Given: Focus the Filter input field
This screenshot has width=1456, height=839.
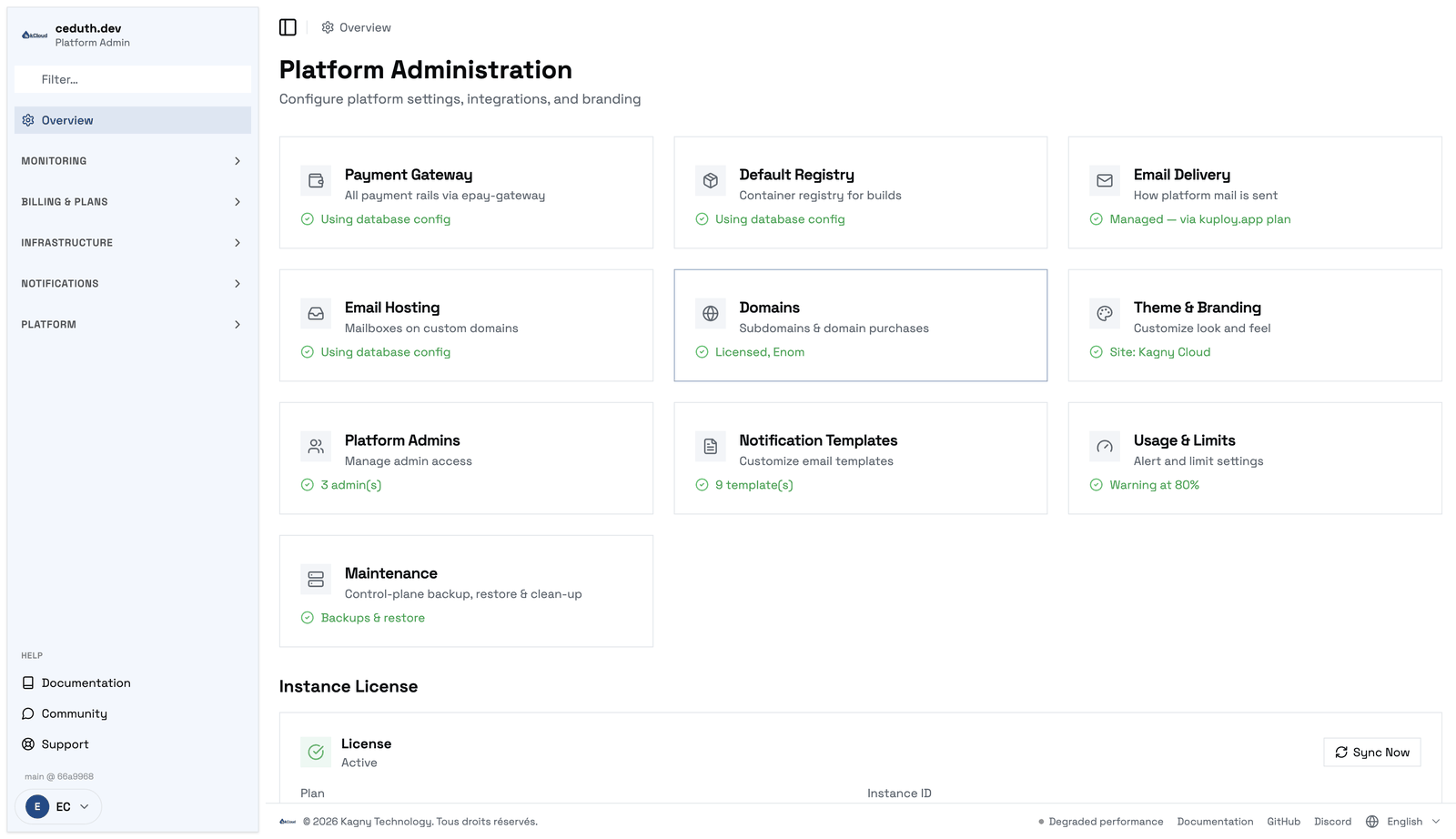Looking at the screenshot, I should coord(133,79).
